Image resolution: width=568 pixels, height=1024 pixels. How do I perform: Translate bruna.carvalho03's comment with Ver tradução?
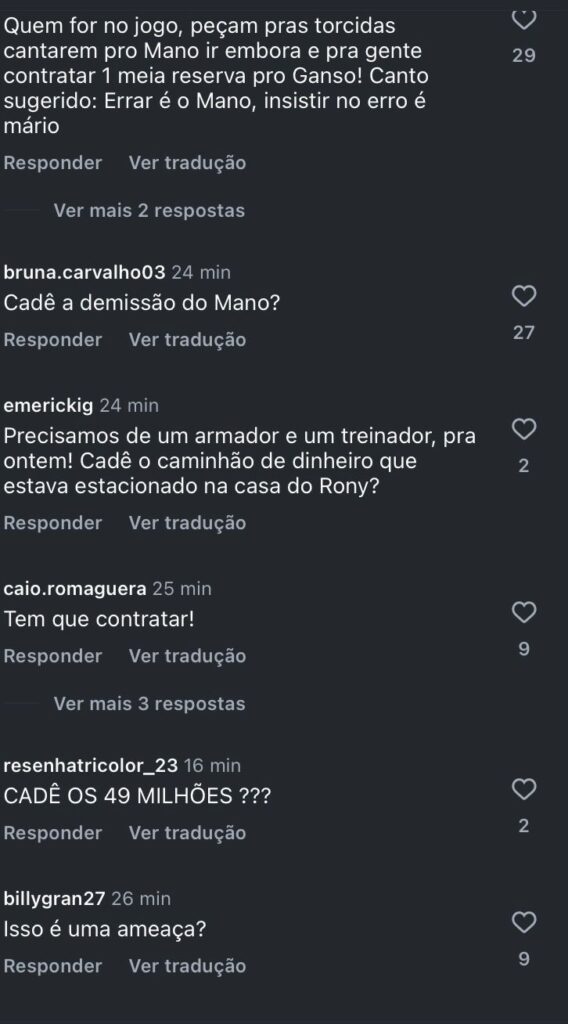[x=187, y=340]
